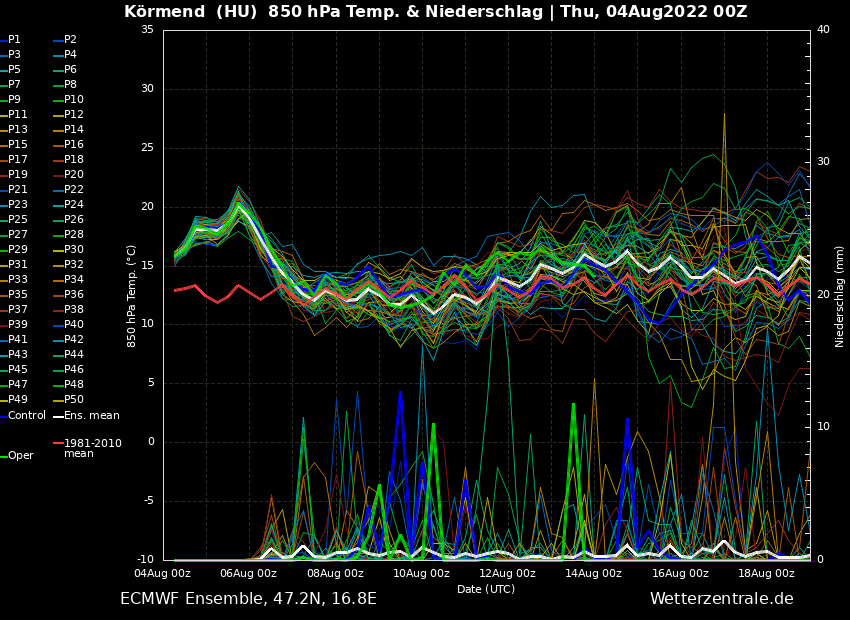Click the 35 value on temperature axis
Image resolution: width=850 pixels, height=620 pixels.
point(147,30)
